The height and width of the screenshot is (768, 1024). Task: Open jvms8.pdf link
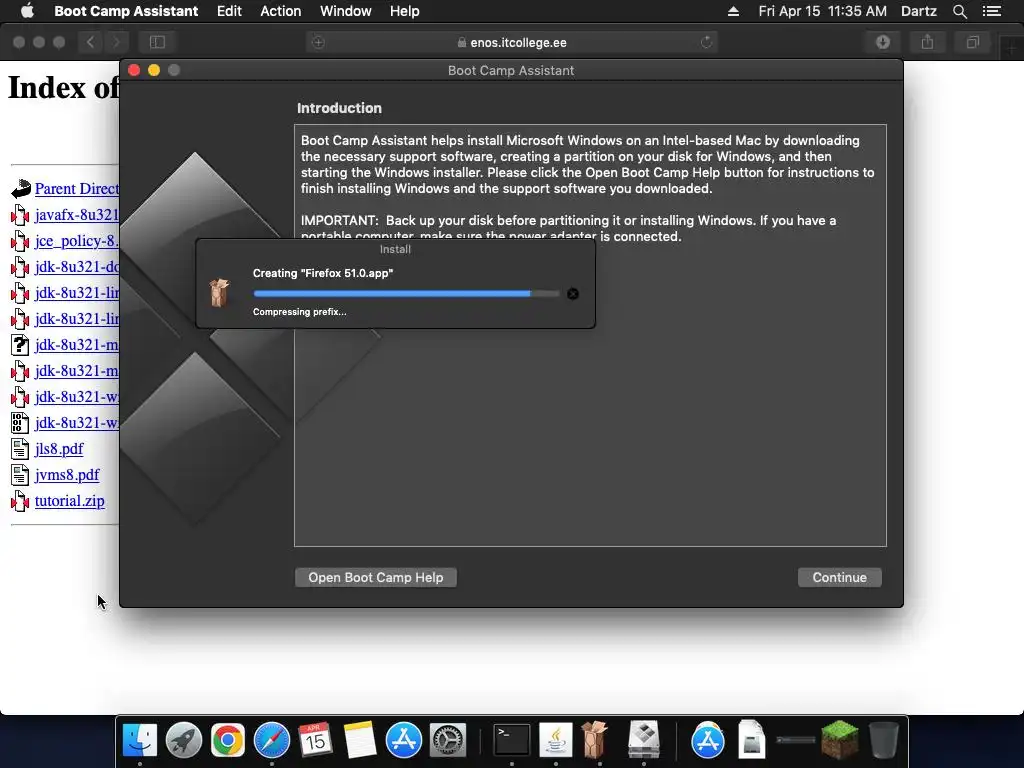click(67, 475)
